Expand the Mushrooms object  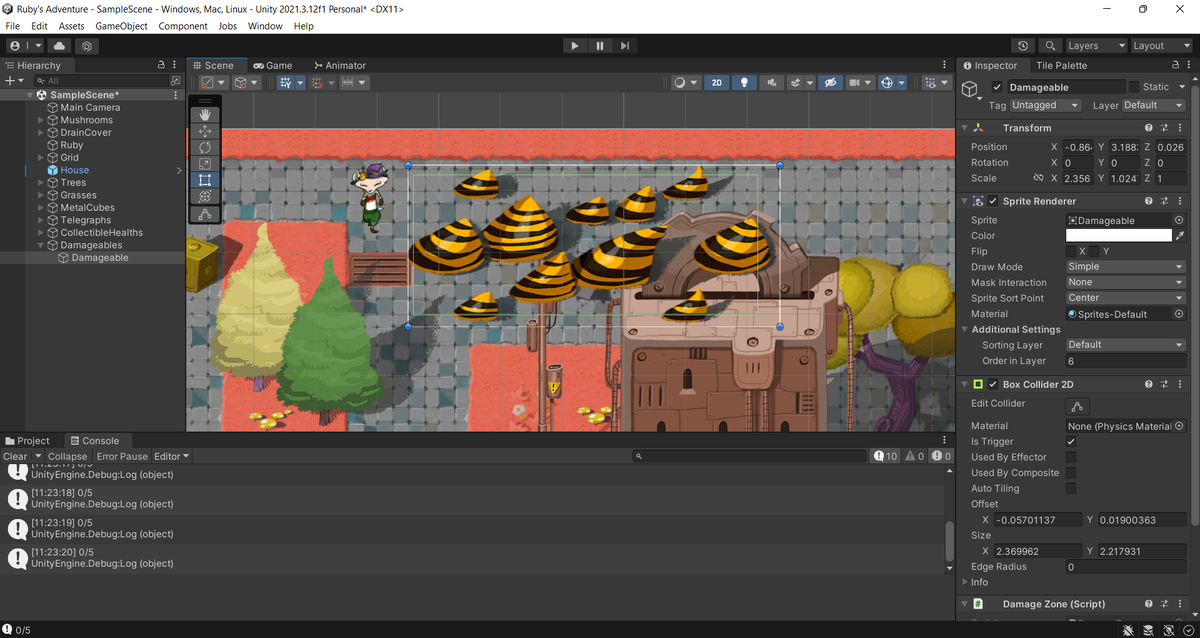tap(41, 120)
